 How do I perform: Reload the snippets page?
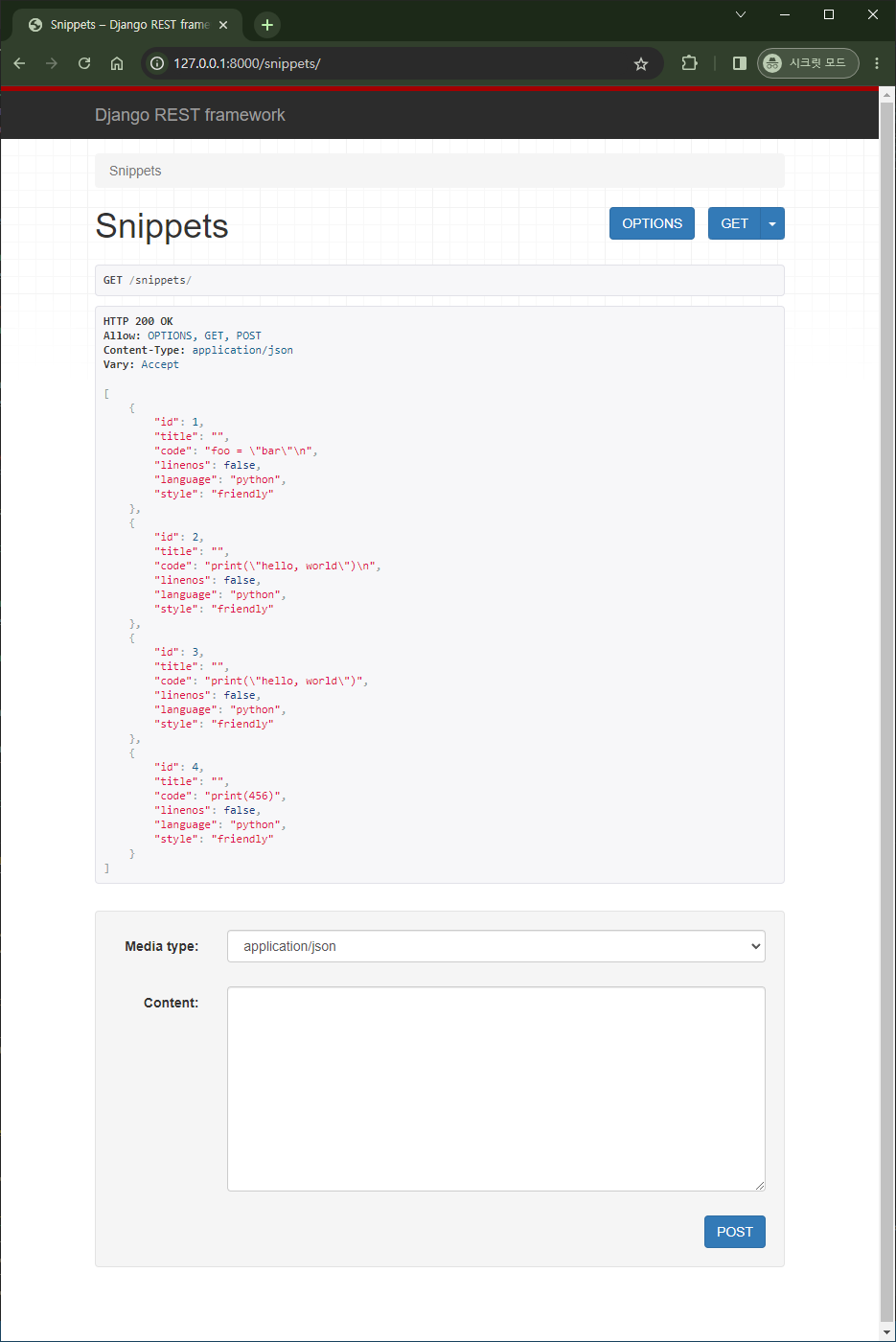84,63
